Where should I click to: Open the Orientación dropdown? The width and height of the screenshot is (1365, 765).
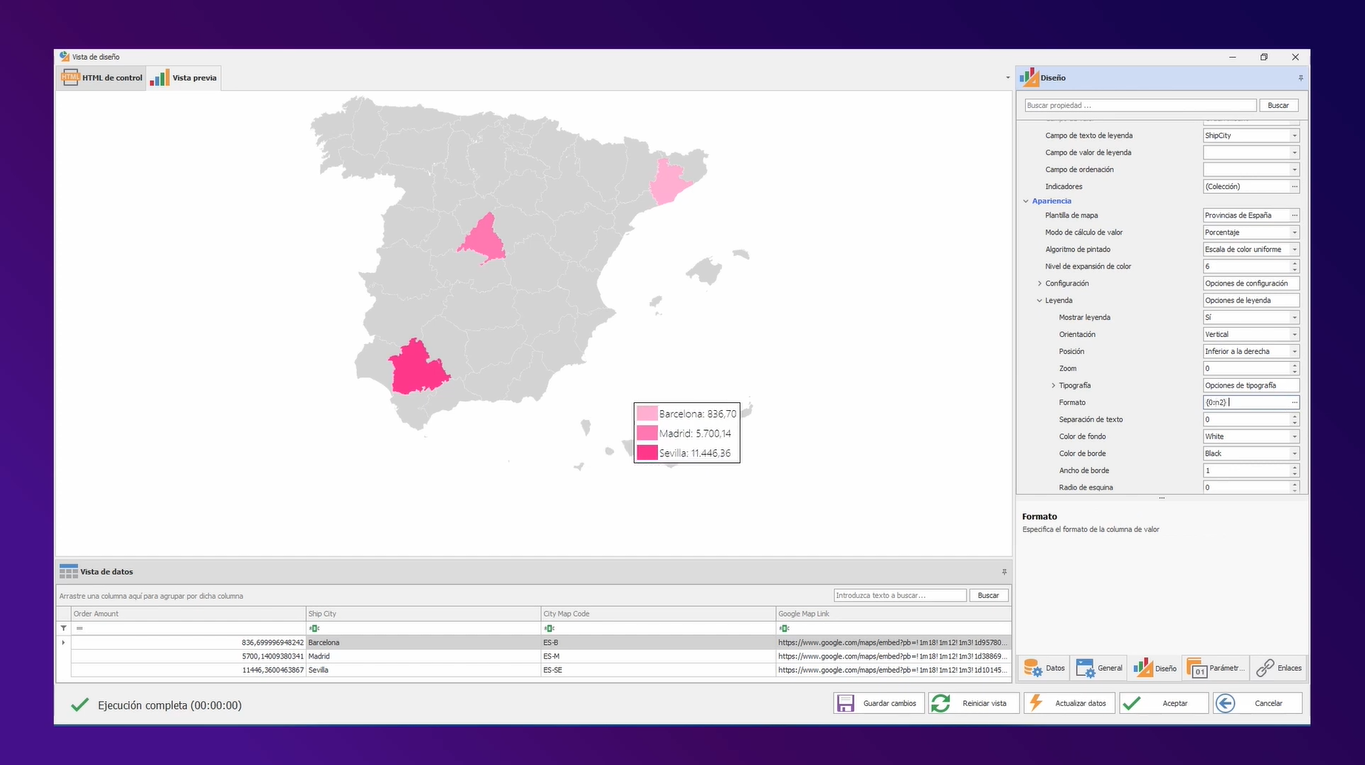[1292, 334]
